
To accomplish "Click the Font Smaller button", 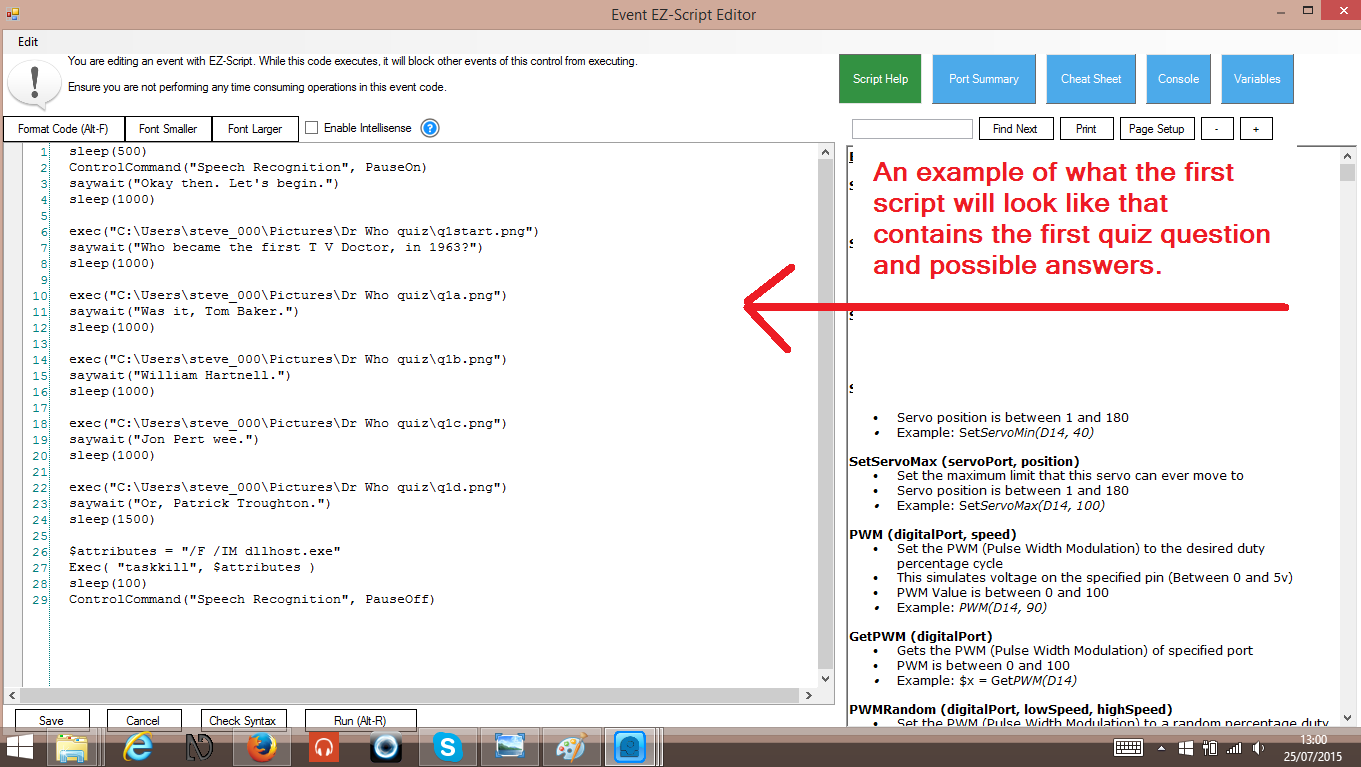I will click(168, 129).
